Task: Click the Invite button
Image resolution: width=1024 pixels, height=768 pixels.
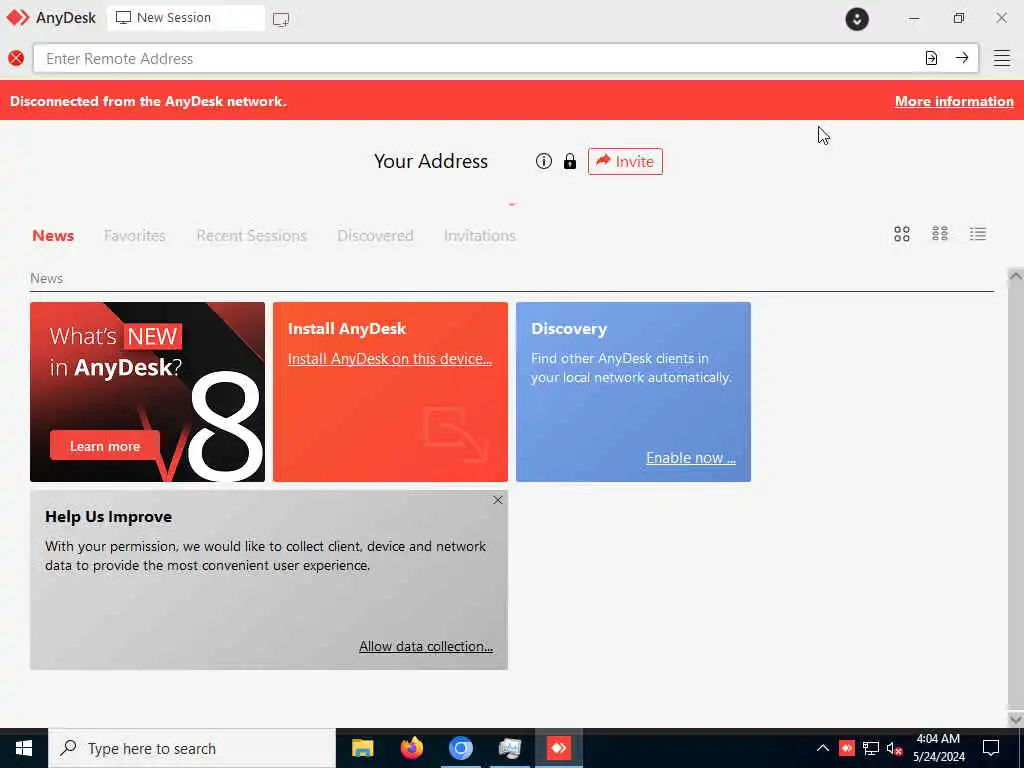Action: [625, 161]
